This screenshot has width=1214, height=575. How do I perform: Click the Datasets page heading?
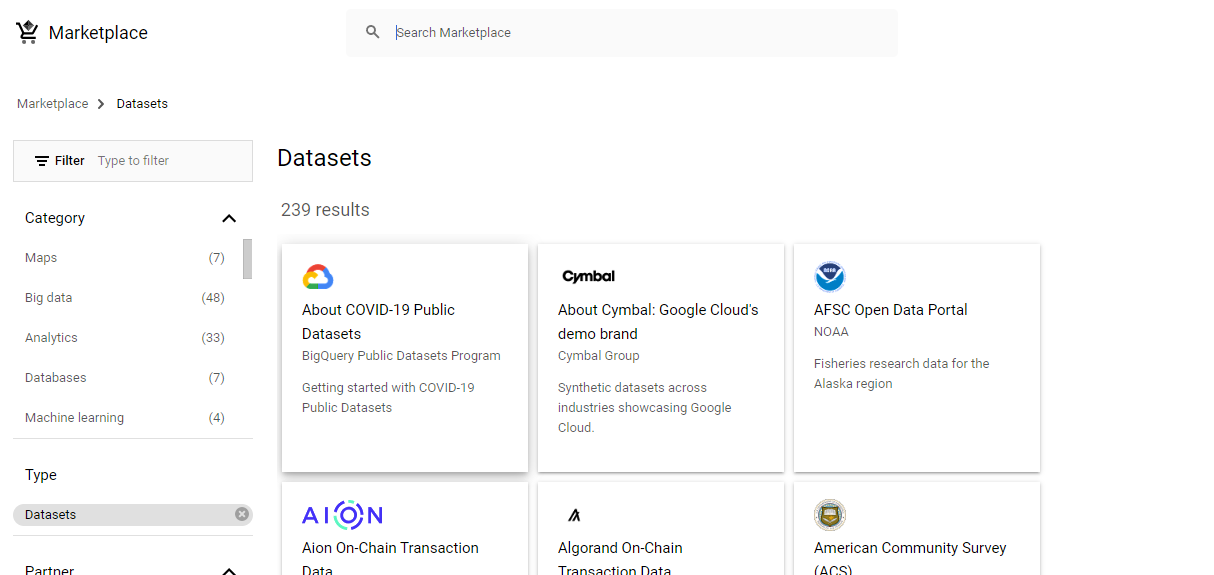pyautogui.click(x=324, y=158)
